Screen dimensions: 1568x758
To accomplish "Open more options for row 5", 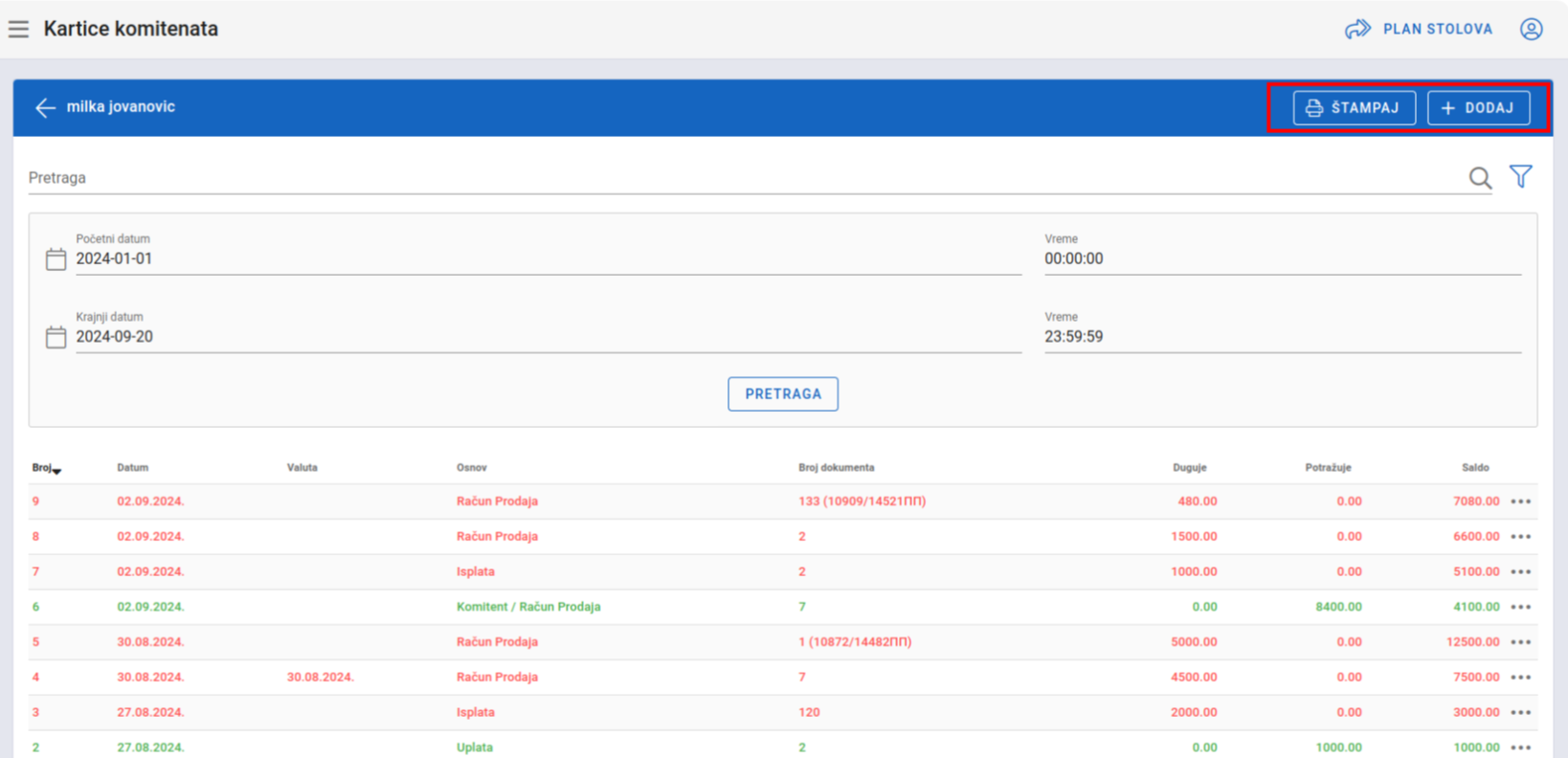I will 1521,642.
